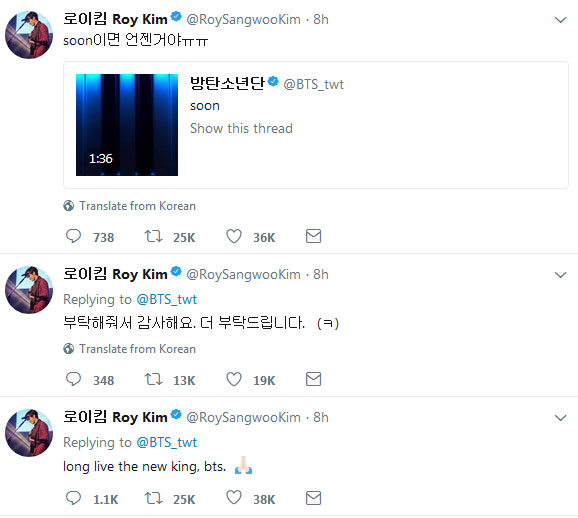Open 'Show this thread' in quoted tweet
Screen dimensions: 578x518
[x=241, y=128]
